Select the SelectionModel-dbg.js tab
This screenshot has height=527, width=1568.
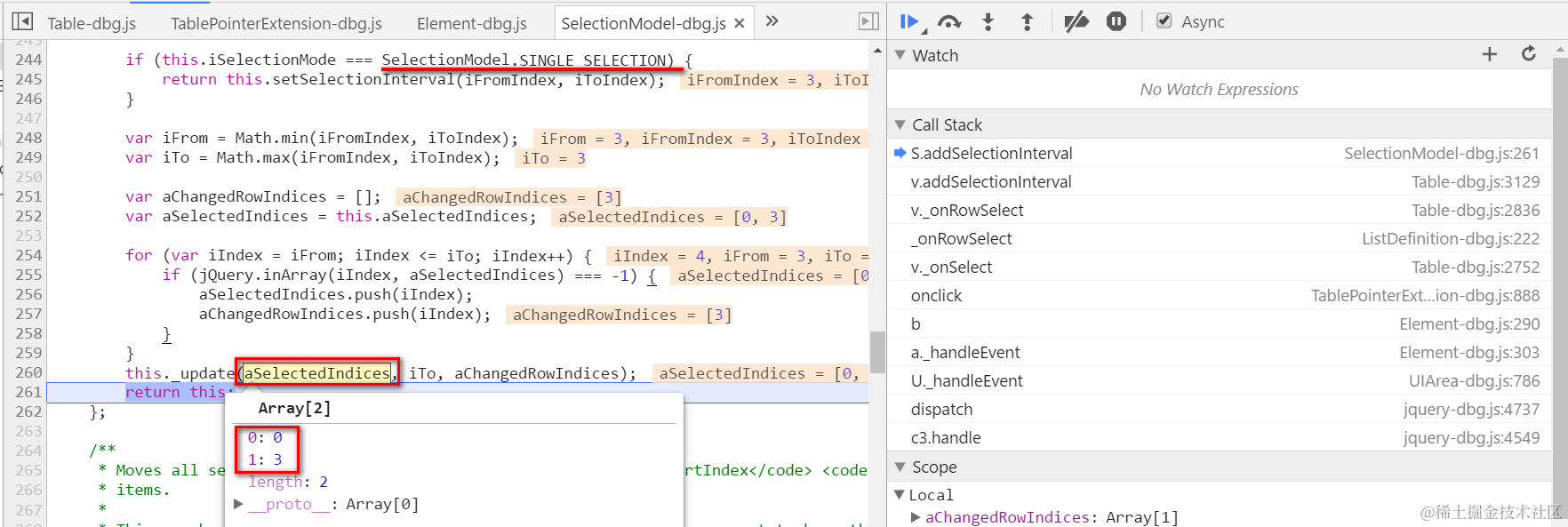pyautogui.click(x=643, y=23)
